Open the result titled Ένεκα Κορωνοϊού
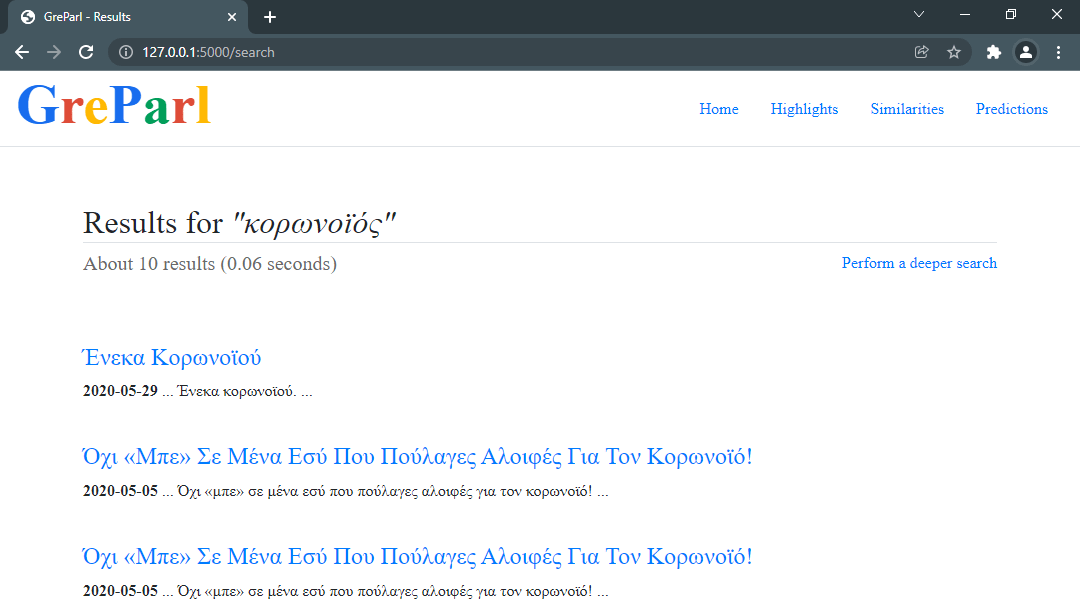The image size is (1080, 607). click(x=170, y=356)
